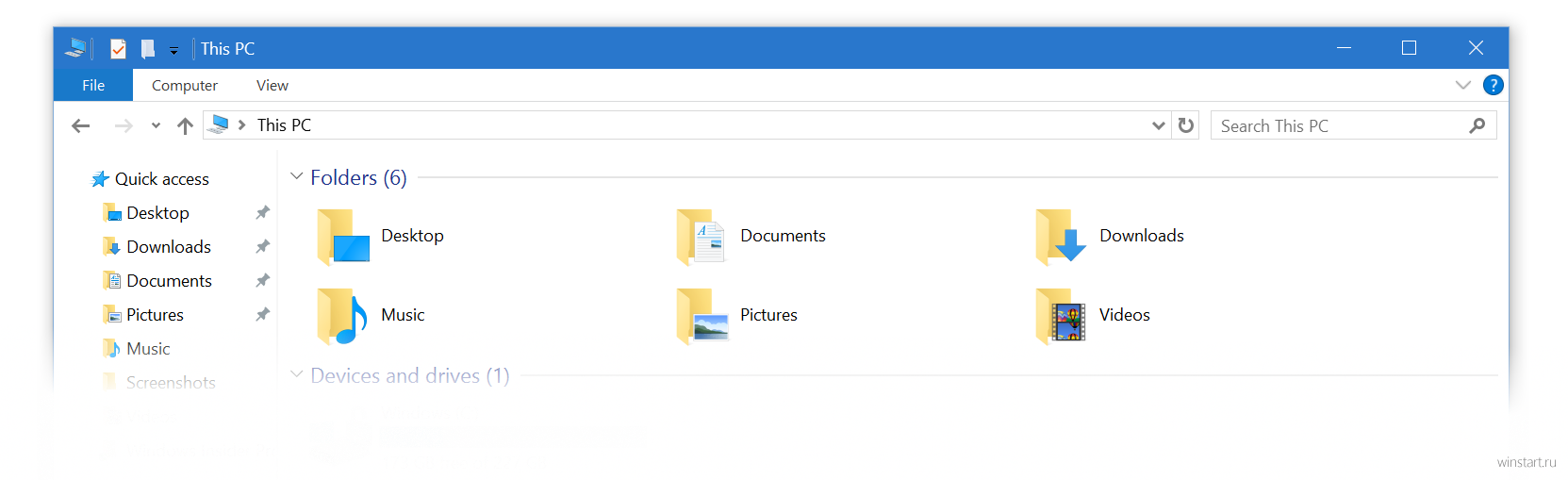This screenshot has height=480, width=1568.
Task: Unpin Desktop using its pin icon
Action: click(x=263, y=213)
